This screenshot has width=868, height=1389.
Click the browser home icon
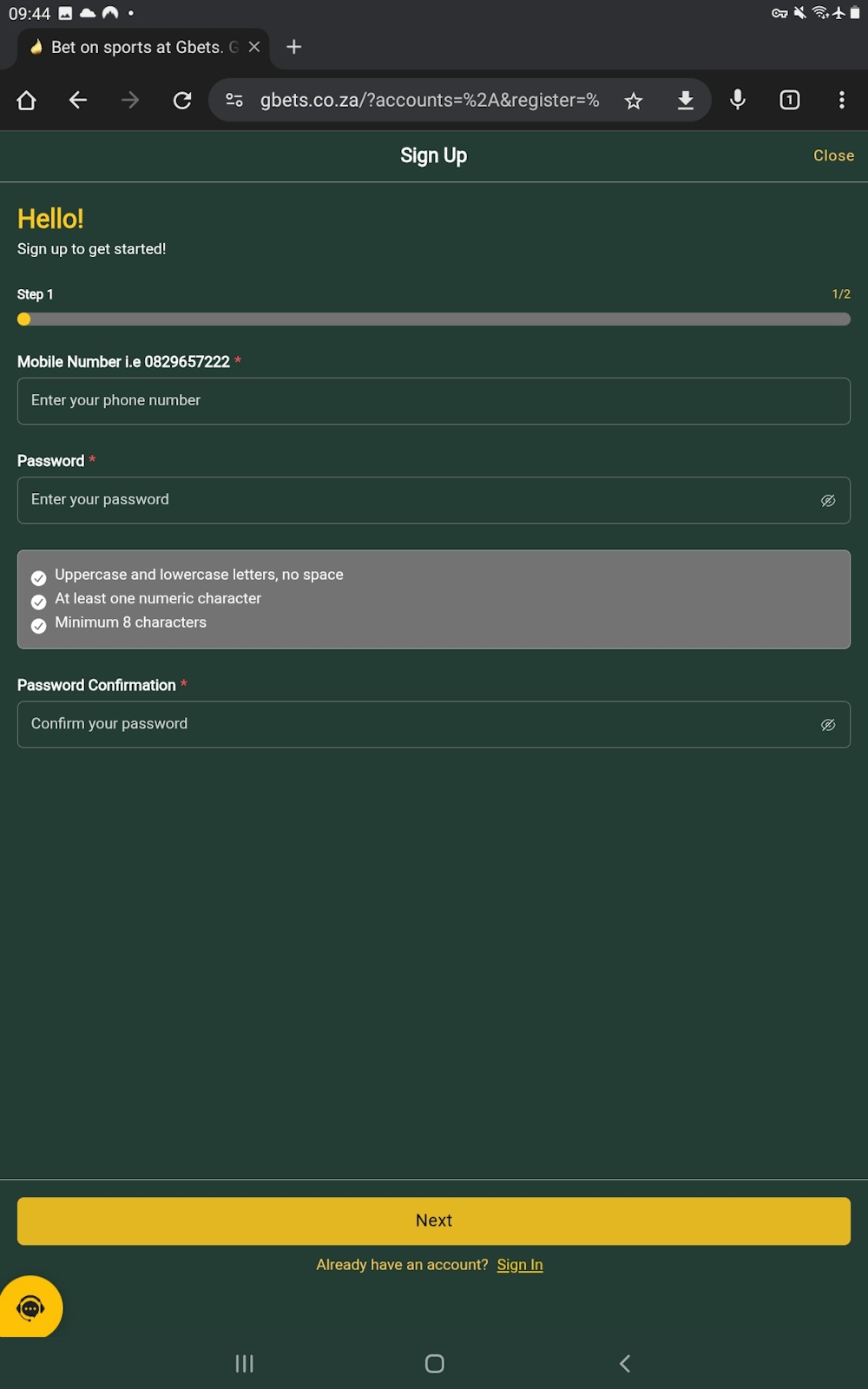25,100
